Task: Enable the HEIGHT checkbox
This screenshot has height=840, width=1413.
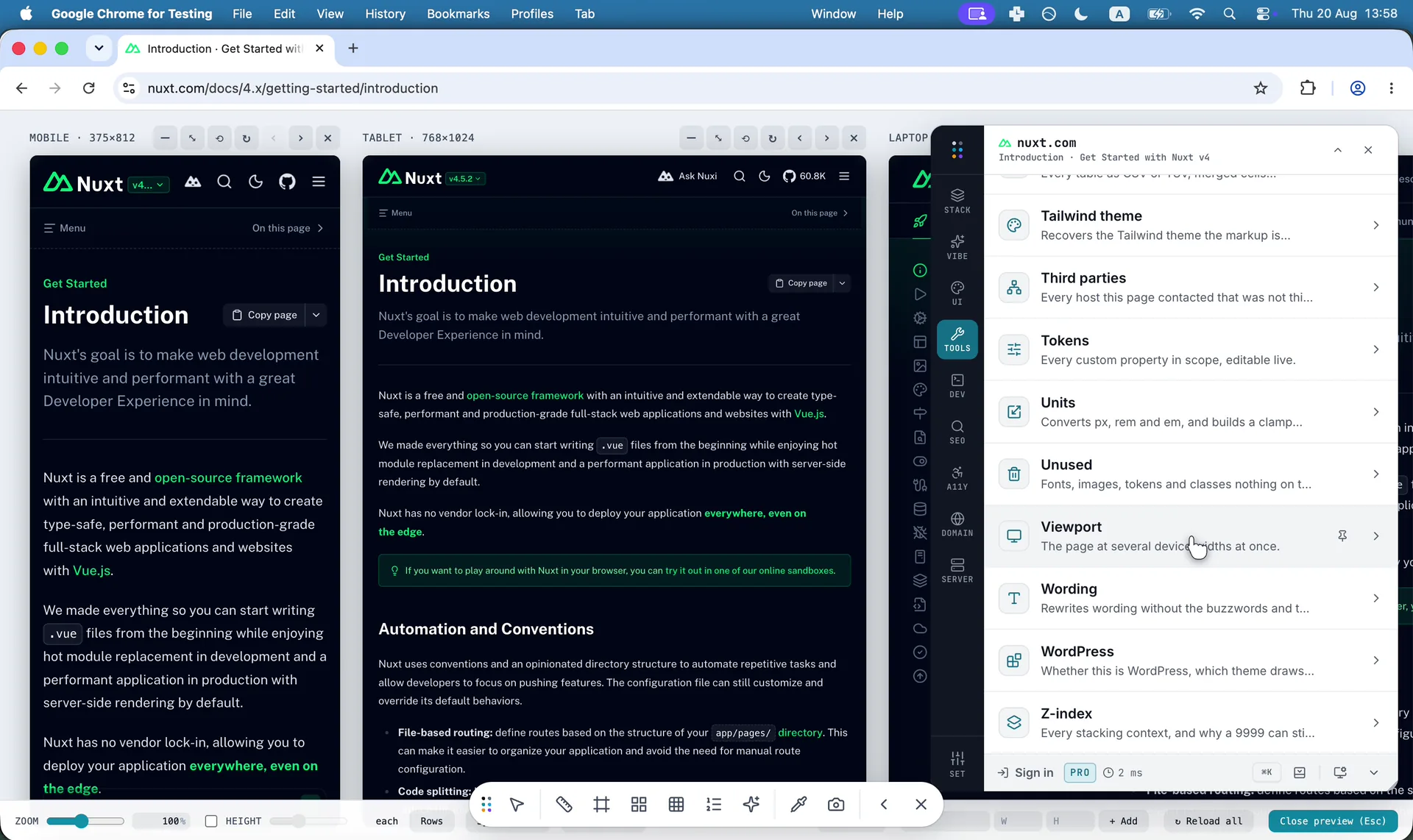Action: click(x=211, y=821)
